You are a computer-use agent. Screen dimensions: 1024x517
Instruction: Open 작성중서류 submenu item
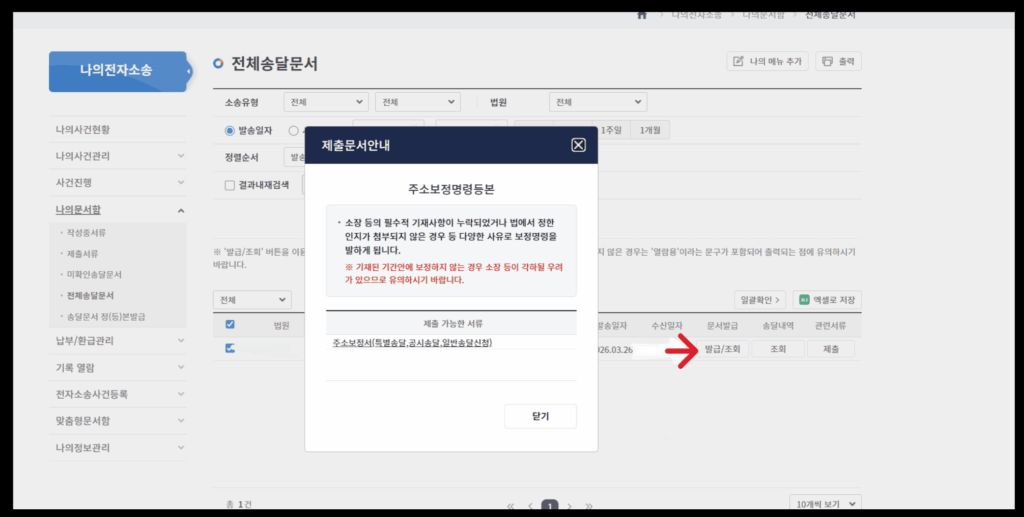pos(86,232)
